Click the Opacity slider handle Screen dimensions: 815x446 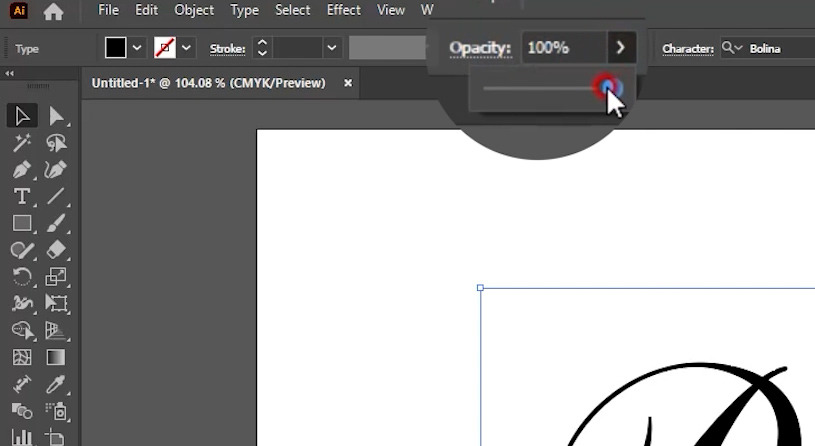click(607, 87)
